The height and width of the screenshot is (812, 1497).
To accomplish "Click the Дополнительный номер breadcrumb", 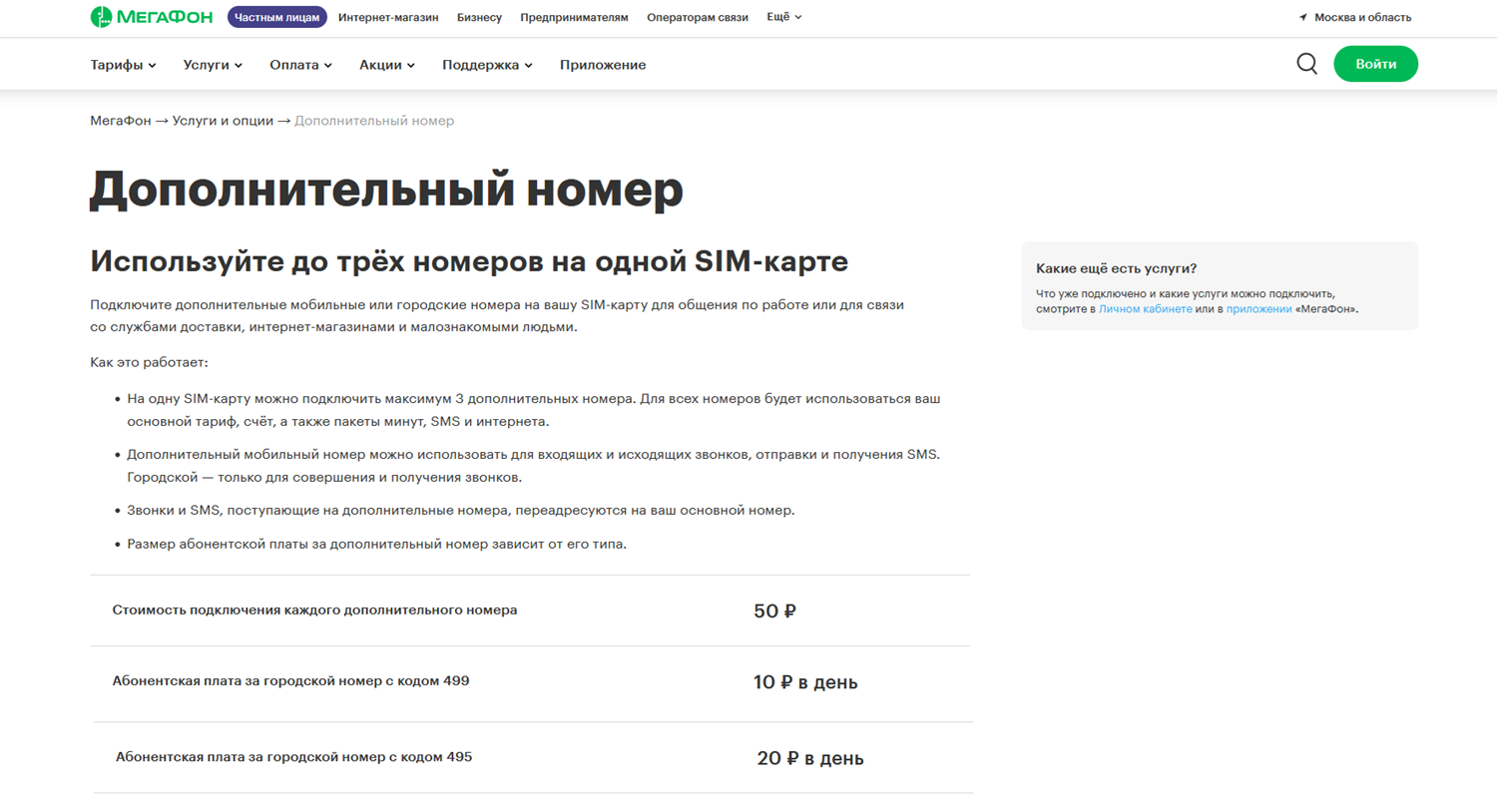I will click(374, 121).
